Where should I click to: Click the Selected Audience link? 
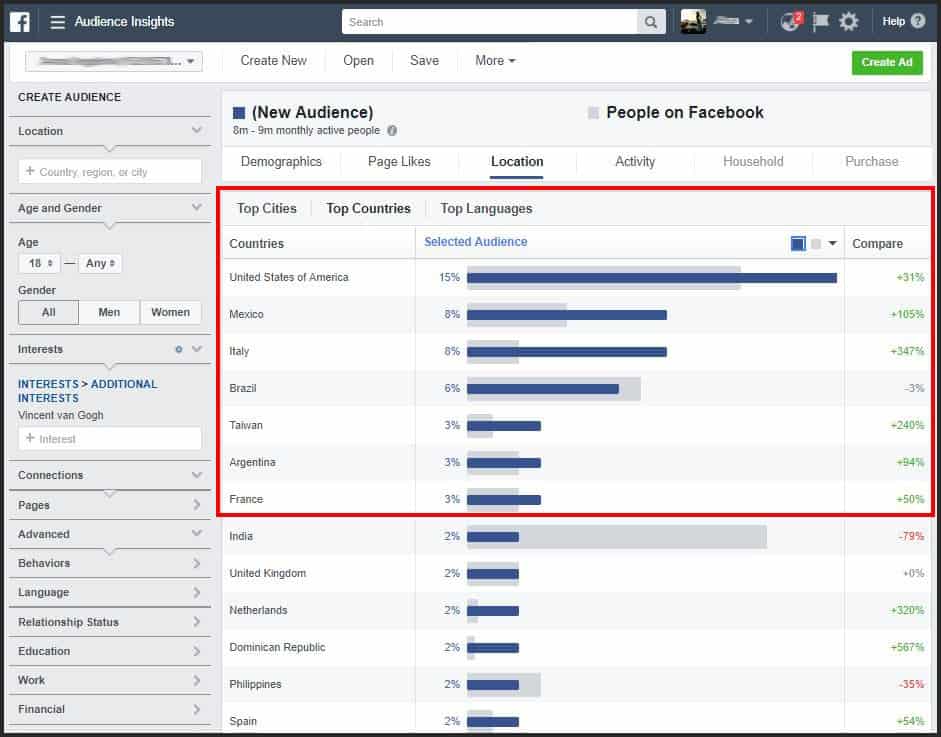click(x=475, y=241)
